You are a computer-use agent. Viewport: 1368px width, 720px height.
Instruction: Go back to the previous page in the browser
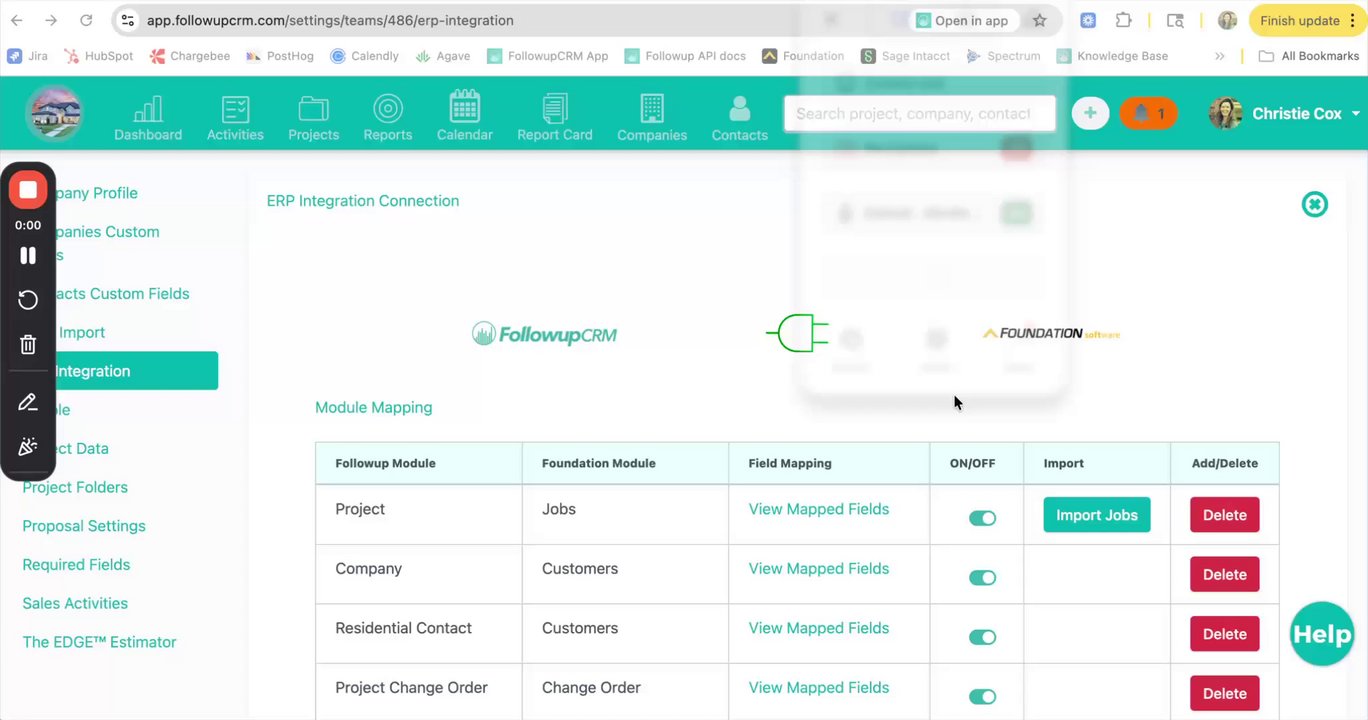pos(17,20)
